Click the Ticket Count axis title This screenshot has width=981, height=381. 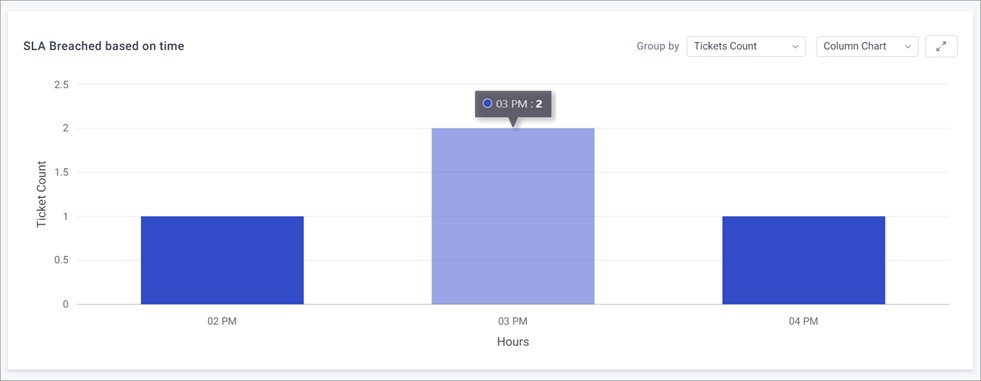pyautogui.click(x=41, y=195)
